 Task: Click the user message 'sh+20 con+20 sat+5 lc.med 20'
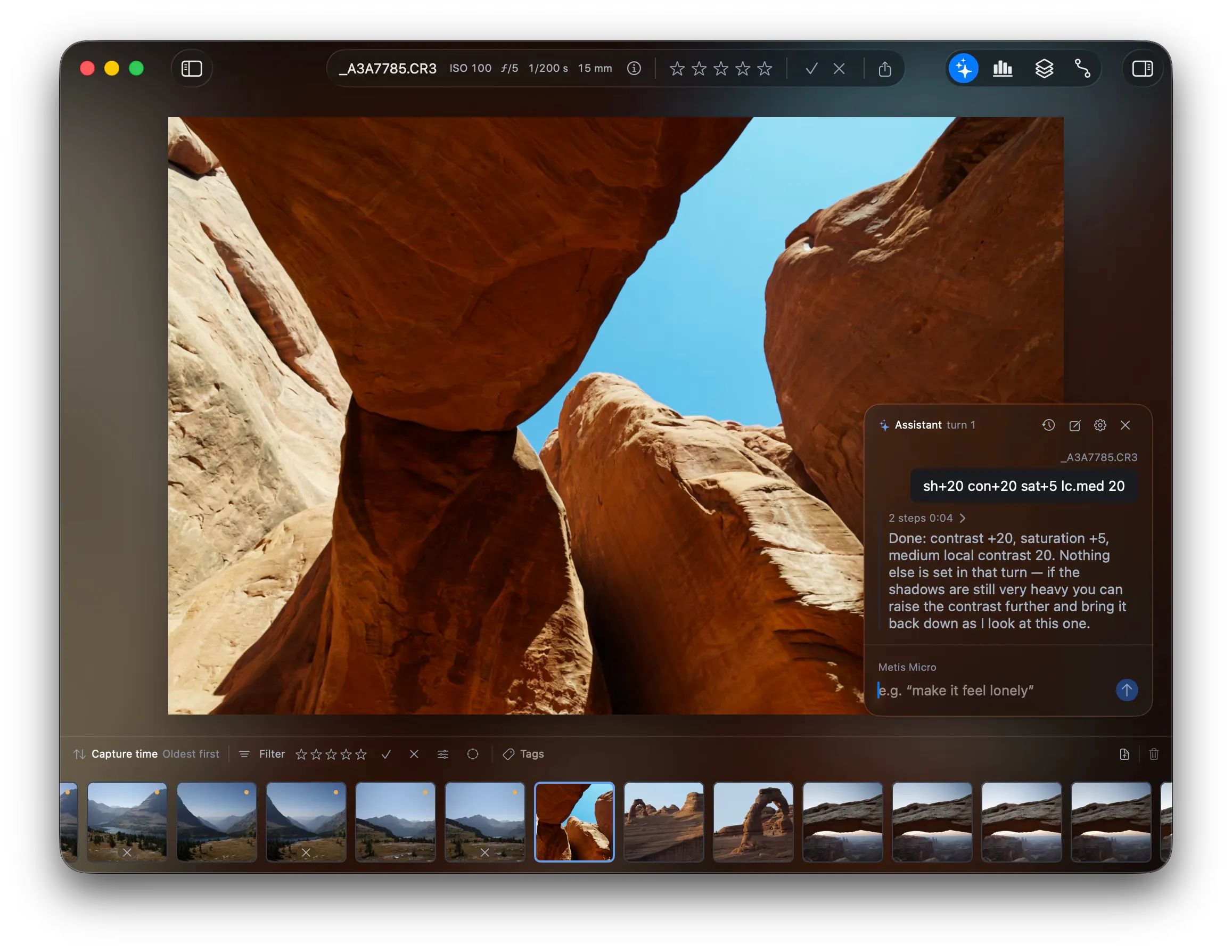point(1023,486)
